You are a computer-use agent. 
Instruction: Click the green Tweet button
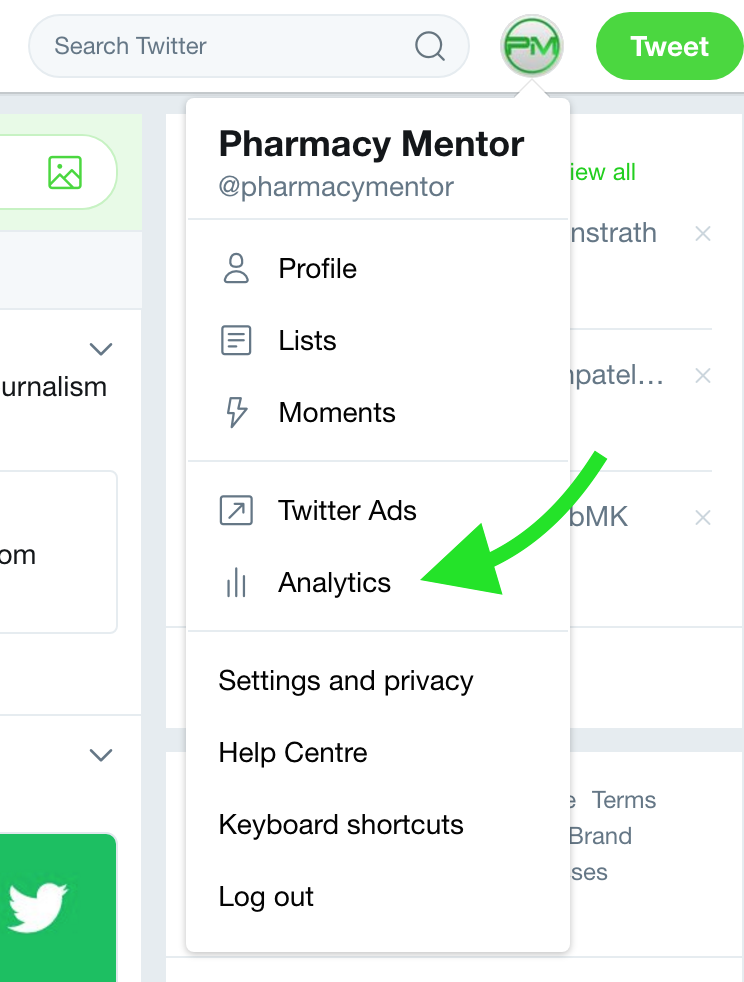pos(669,46)
